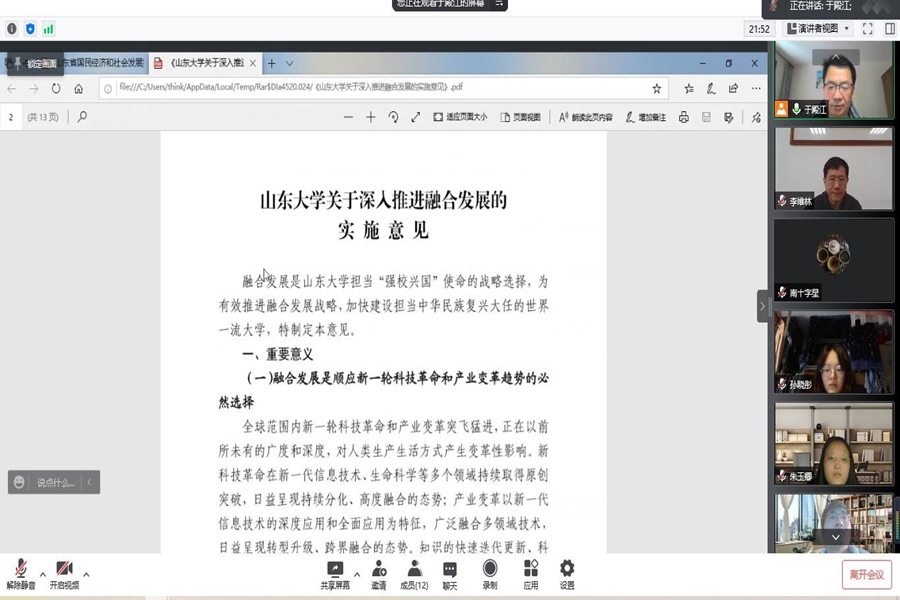Screen dimensions: 900x600
Task: Expand share options arrow beside 共享屏幕
Action: coord(357,574)
